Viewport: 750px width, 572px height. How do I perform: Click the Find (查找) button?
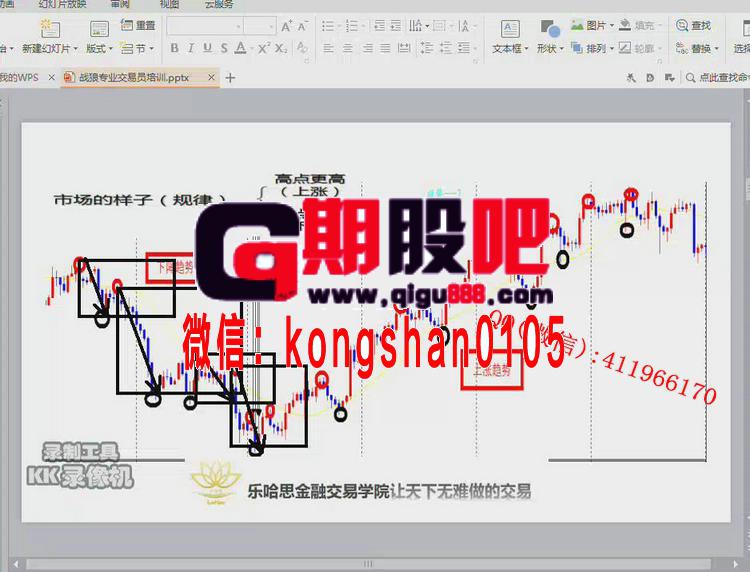point(693,25)
